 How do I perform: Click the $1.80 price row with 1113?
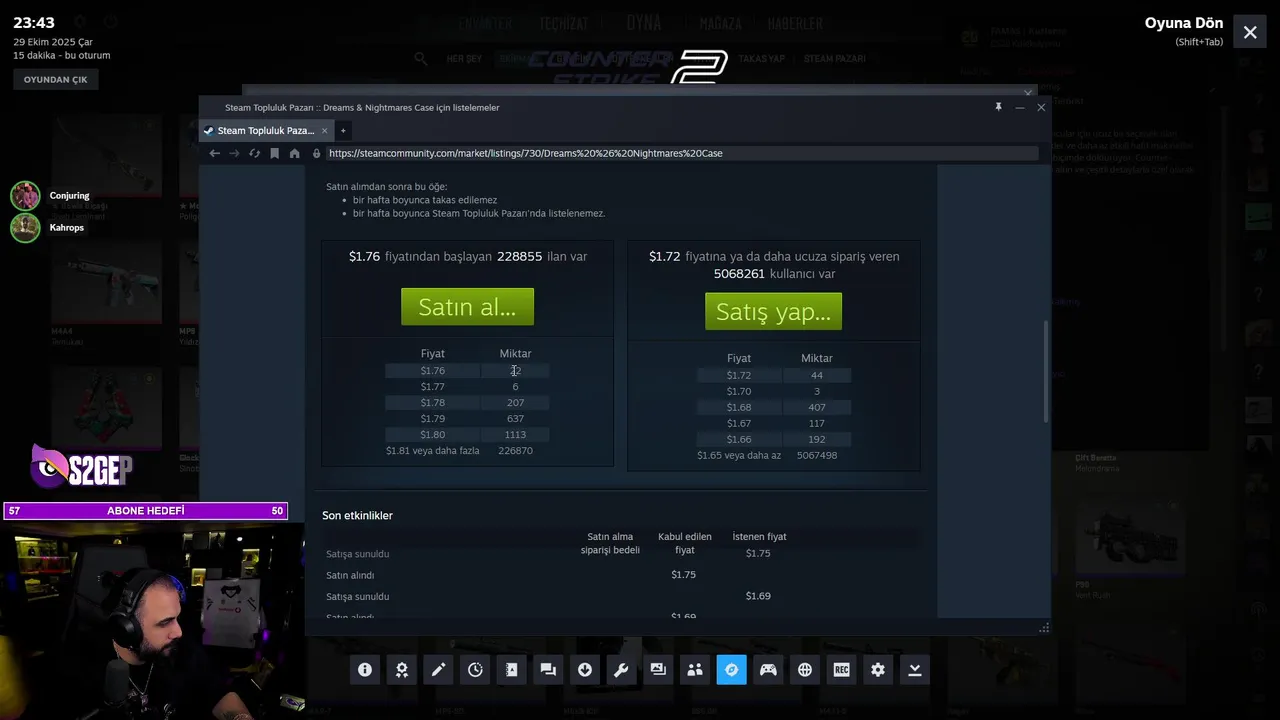point(467,435)
